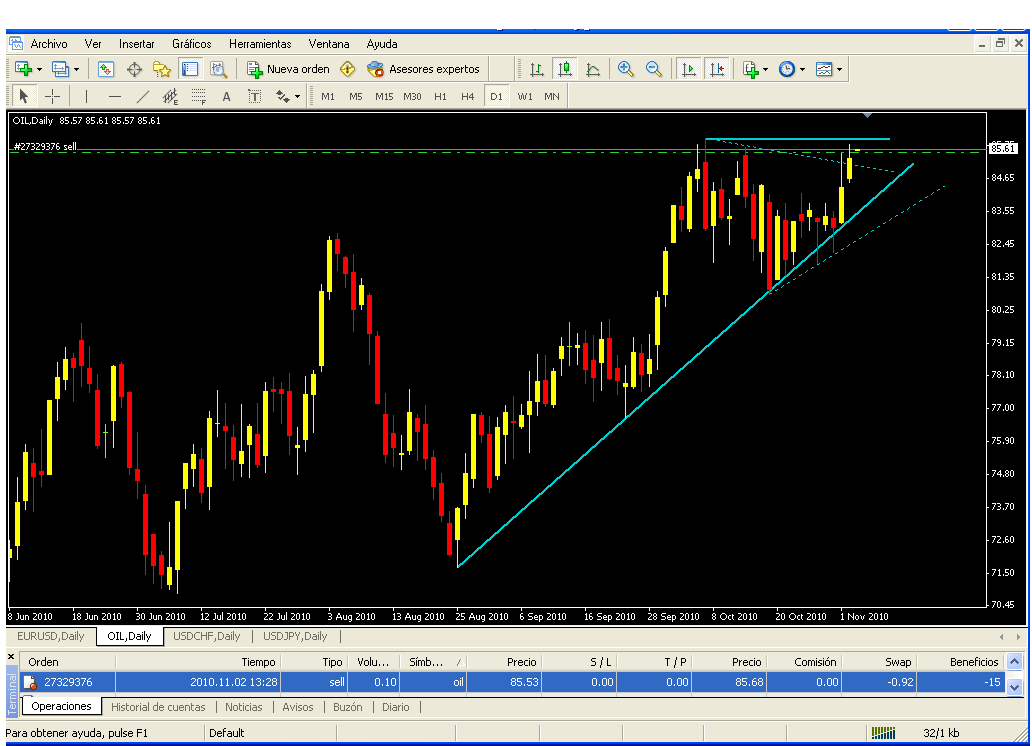Expand the new chart dropdown arrow
The height and width of the screenshot is (746, 1032).
[39, 70]
